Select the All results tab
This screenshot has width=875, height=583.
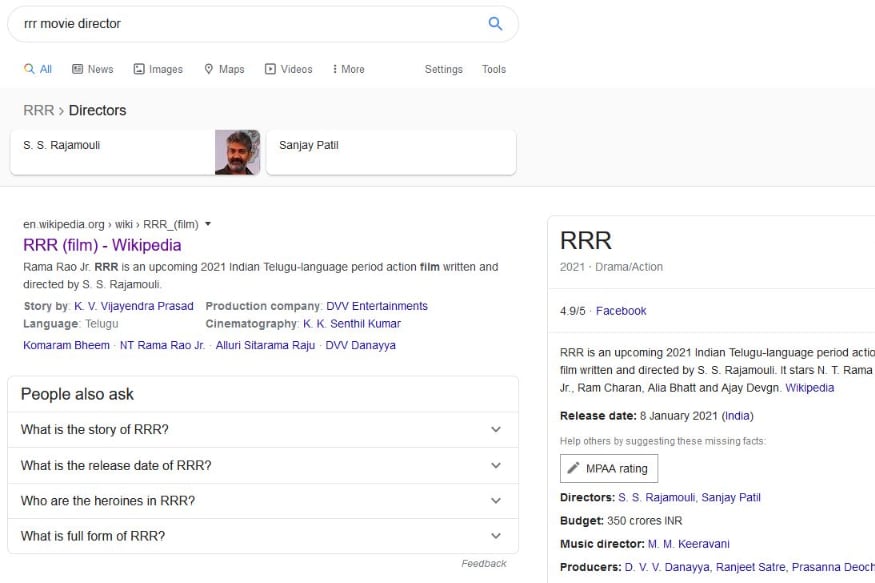(x=38, y=69)
